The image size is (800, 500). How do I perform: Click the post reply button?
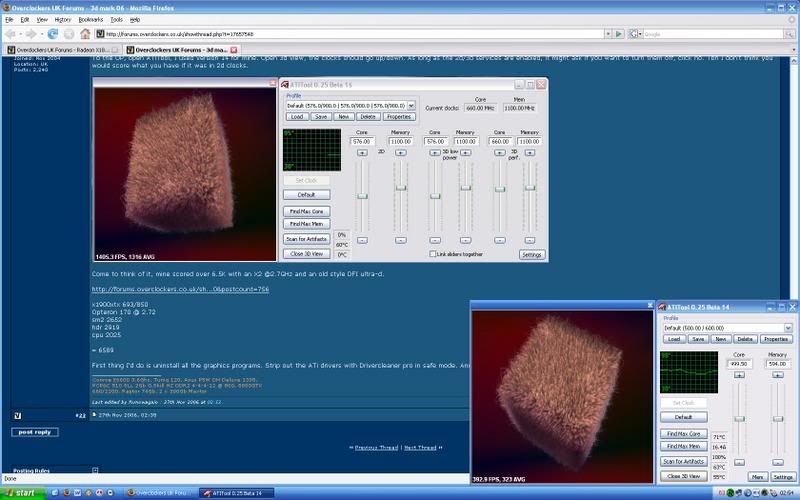click(x=35, y=431)
